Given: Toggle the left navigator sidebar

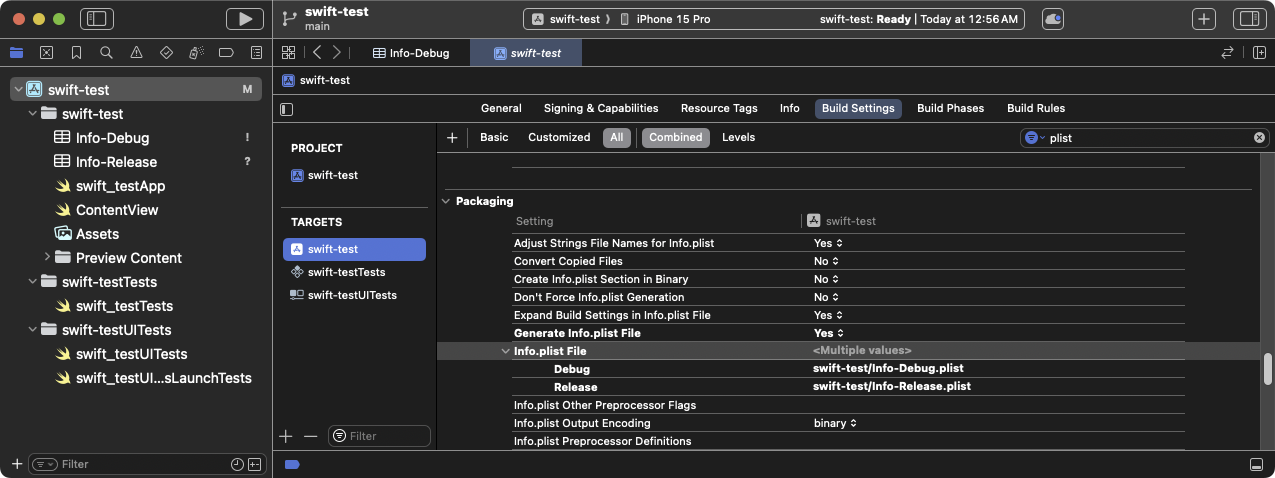Looking at the screenshot, I should point(97,19).
